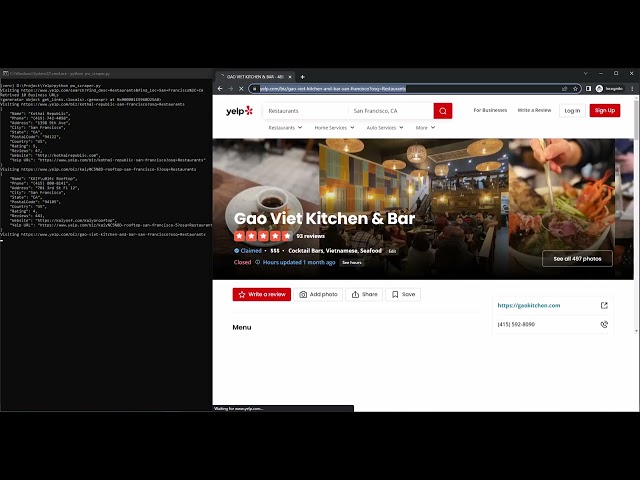Click Hours updated 1 month ago text
Image resolution: width=640 pixels, height=480 pixels.
299,262
